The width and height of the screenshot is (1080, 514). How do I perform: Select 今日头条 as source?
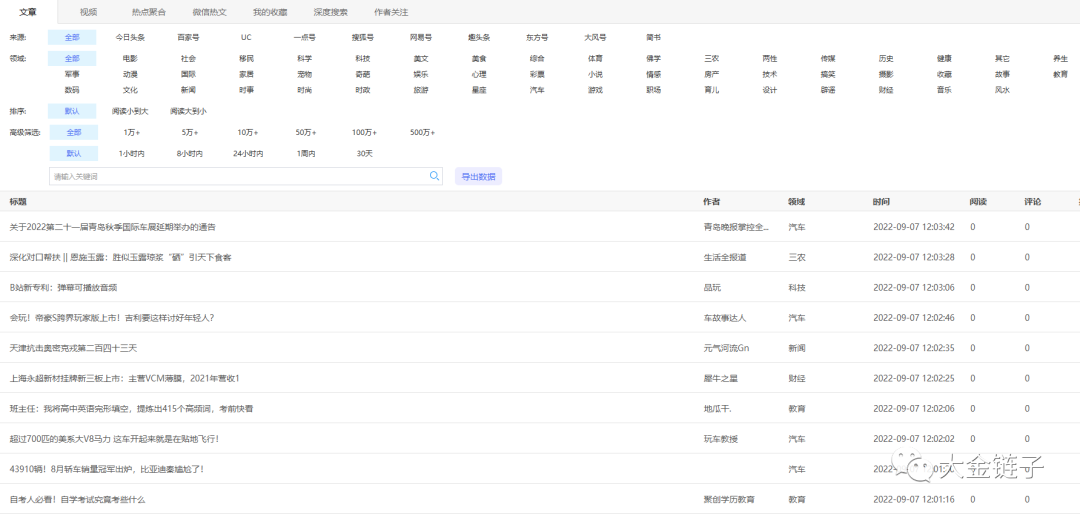[x=130, y=37]
